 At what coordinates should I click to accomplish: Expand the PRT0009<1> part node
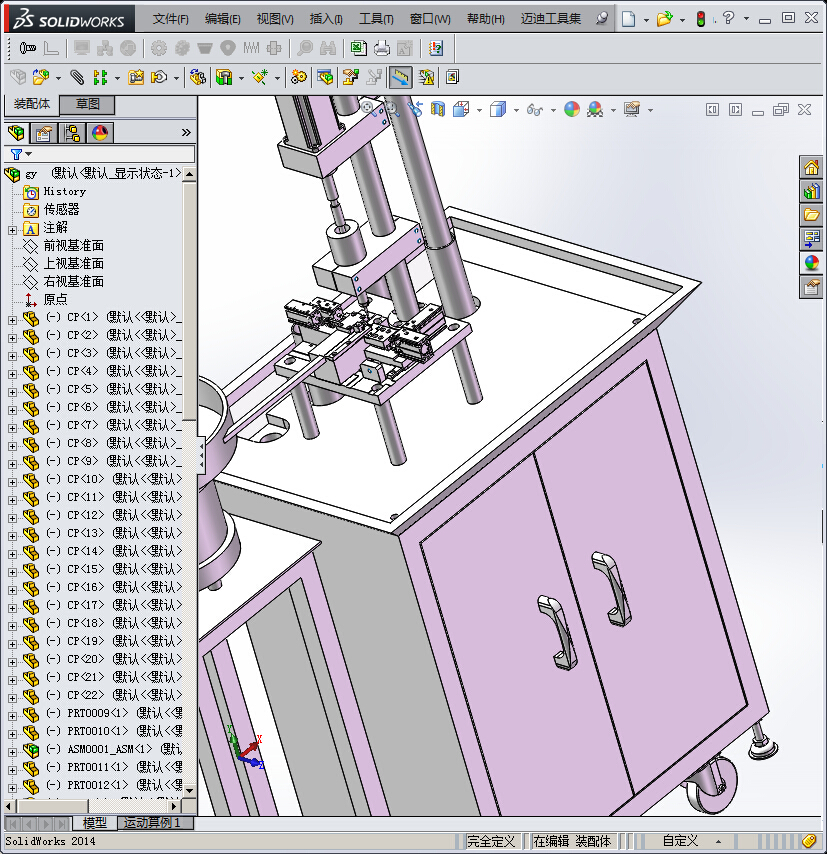13,716
